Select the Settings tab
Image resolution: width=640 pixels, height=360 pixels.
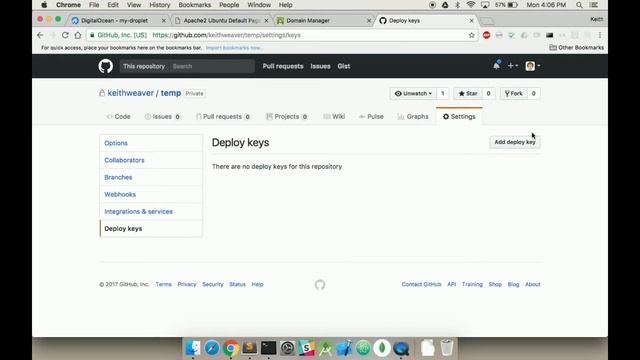[459, 116]
